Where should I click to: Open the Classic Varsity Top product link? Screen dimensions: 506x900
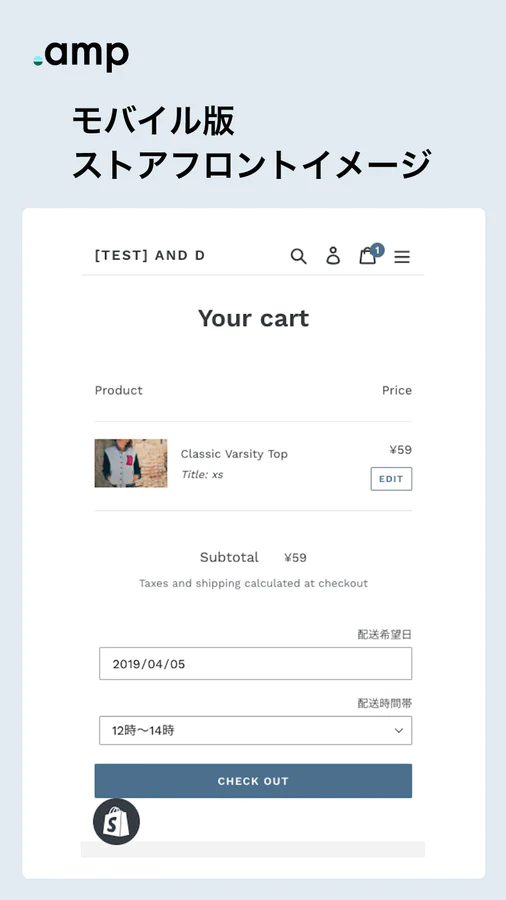pos(234,454)
